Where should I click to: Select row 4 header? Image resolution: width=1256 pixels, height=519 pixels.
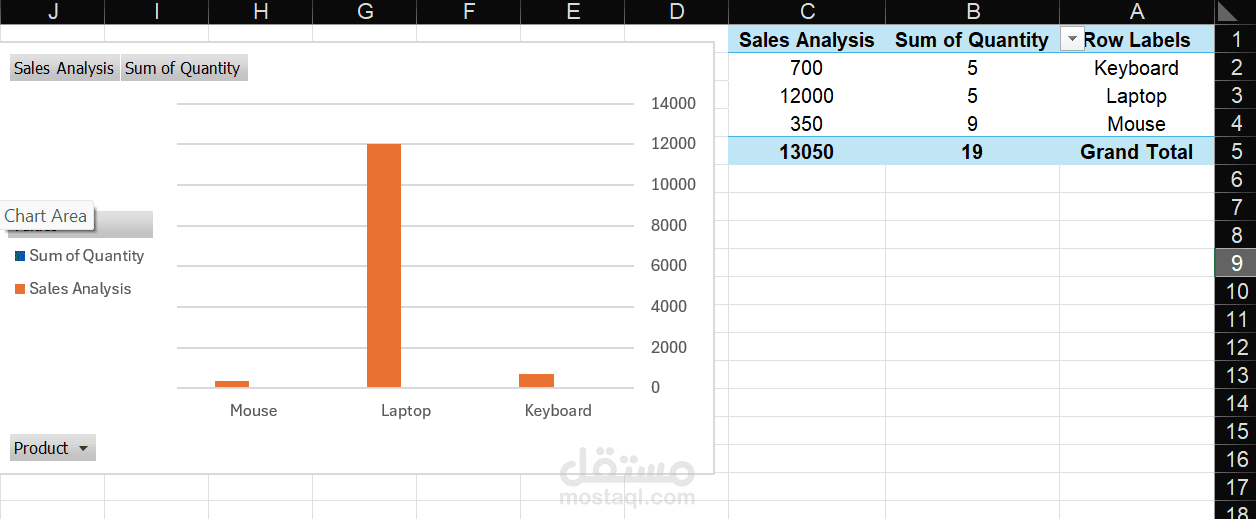tap(1236, 124)
